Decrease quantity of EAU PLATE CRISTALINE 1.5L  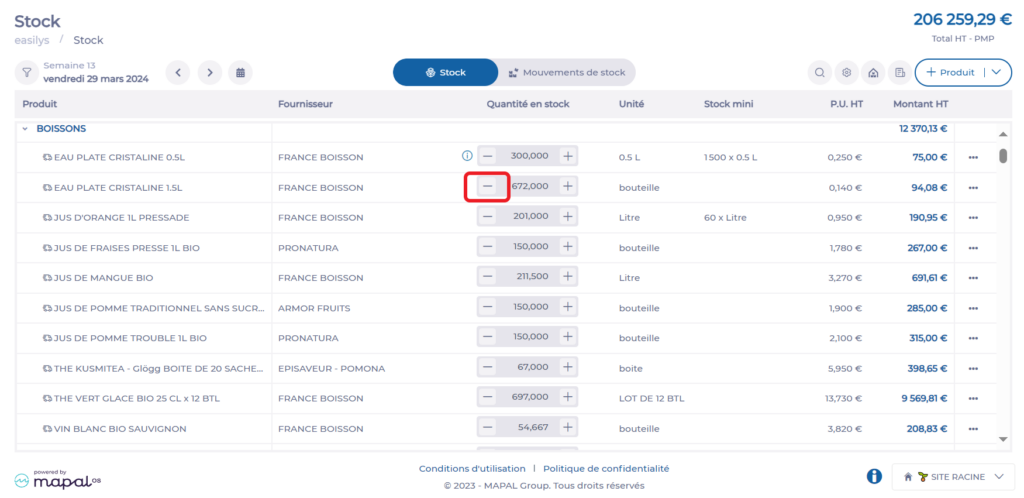pos(487,187)
